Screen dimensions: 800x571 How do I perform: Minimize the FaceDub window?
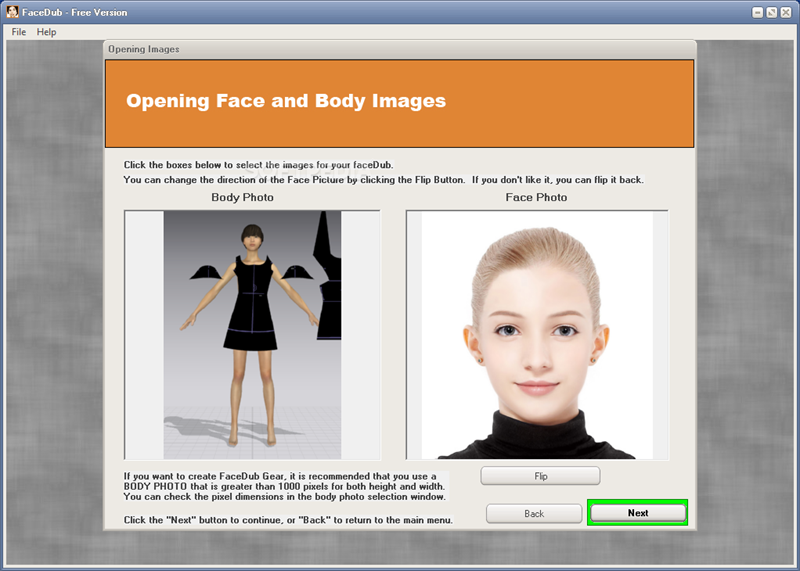coord(755,12)
